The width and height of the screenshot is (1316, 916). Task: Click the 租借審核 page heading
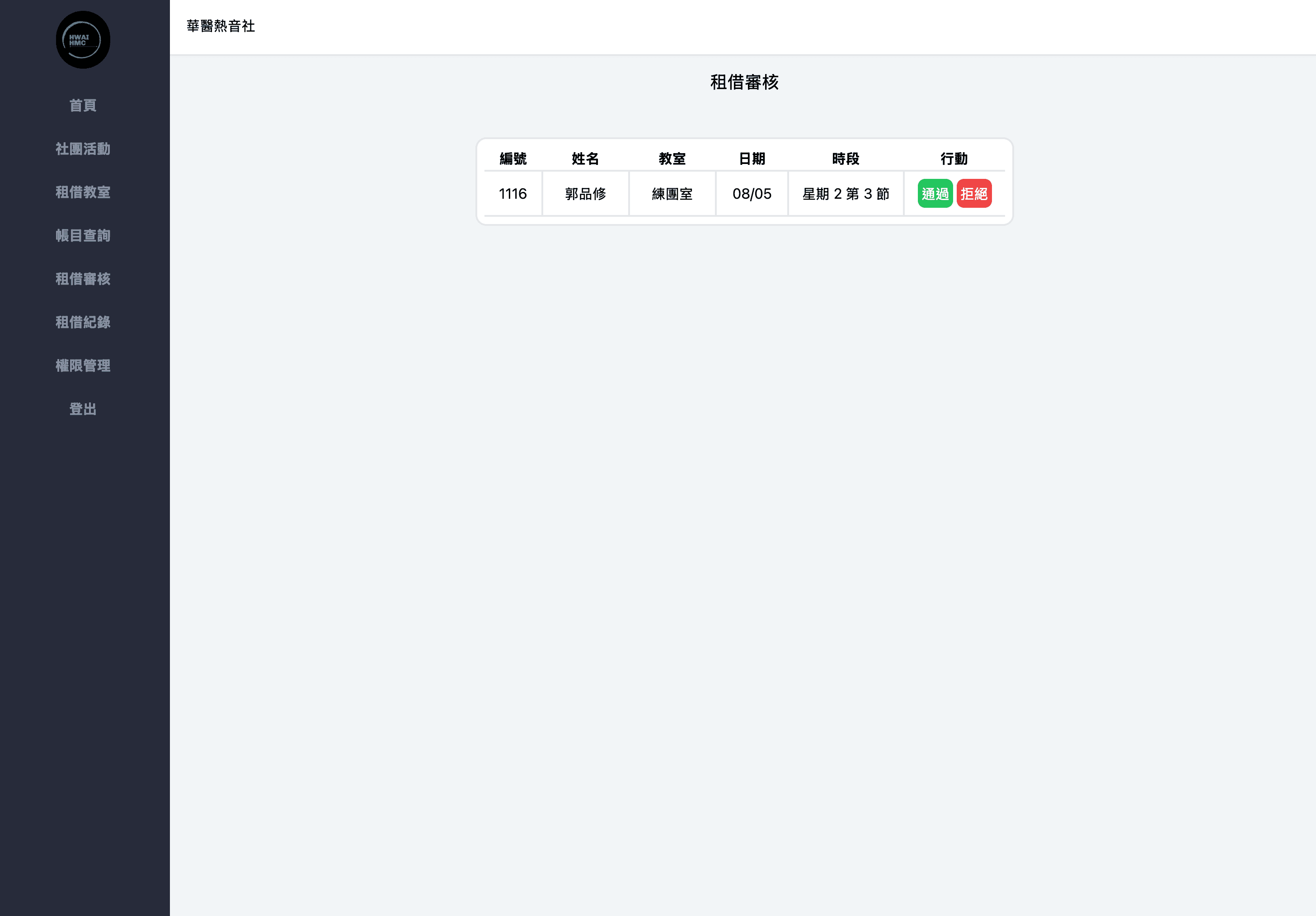[745, 83]
